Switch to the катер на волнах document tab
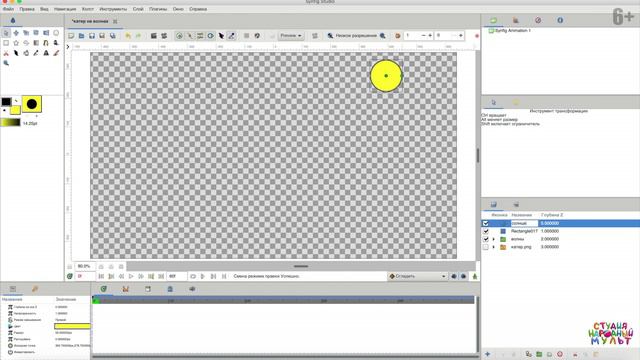 point(90,21)
